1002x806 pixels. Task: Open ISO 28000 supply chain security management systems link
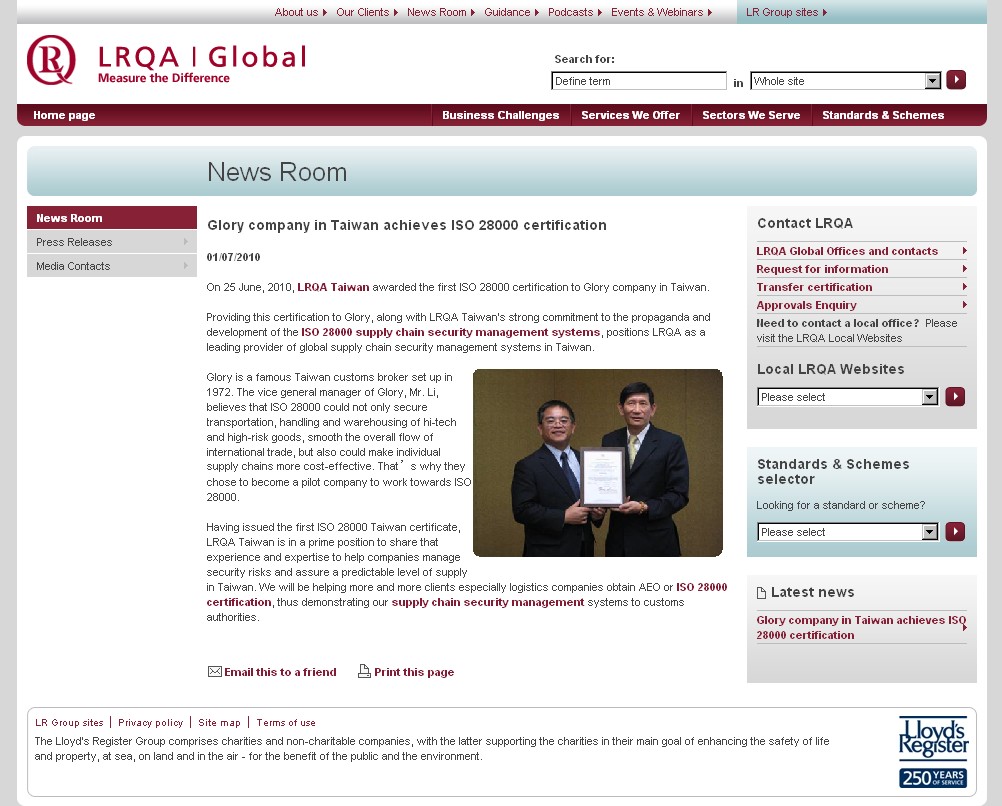451,332
